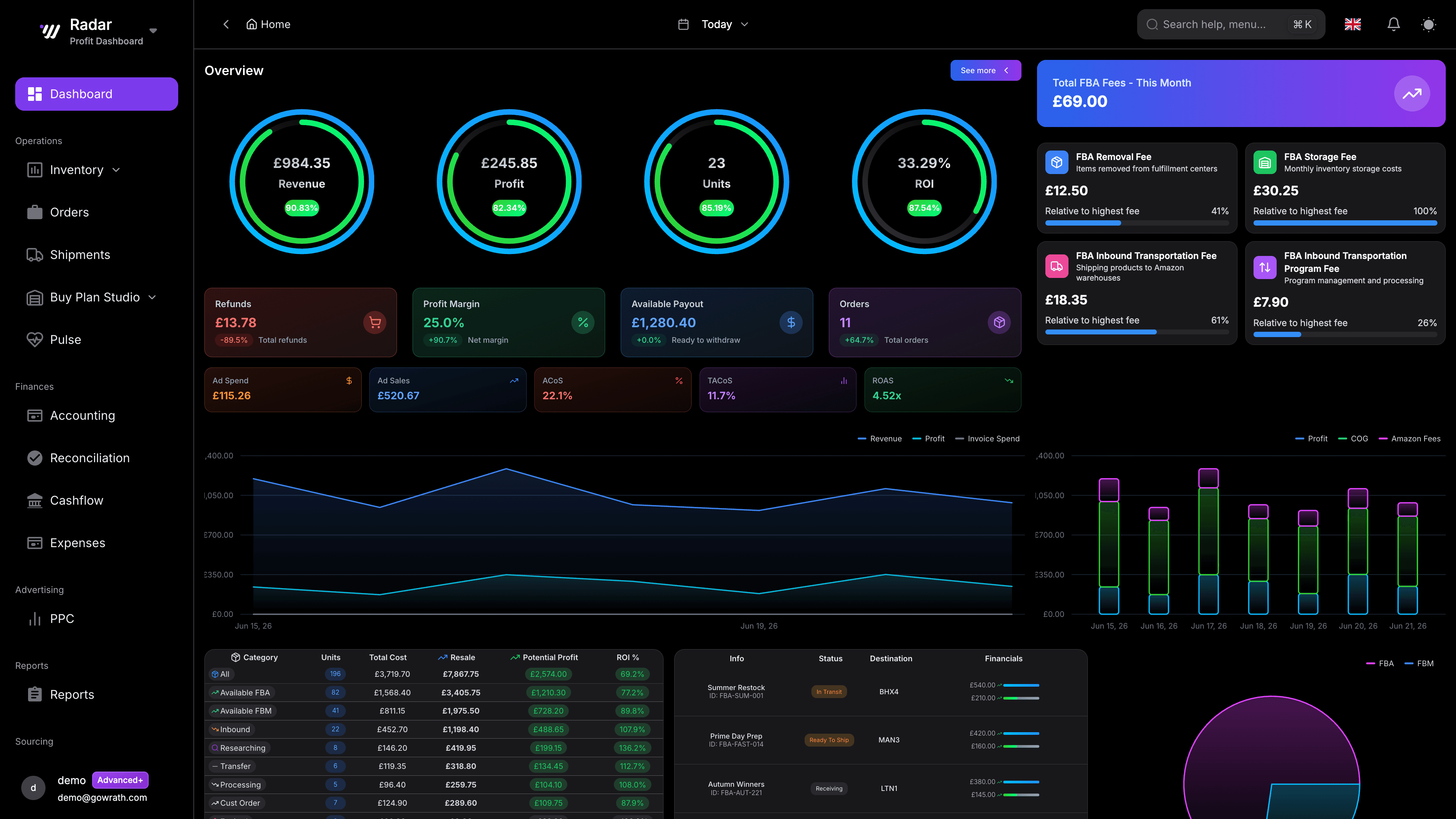Open Accounting in Finances
This screenshot has height=819, width=1456.
coord(71,416)
